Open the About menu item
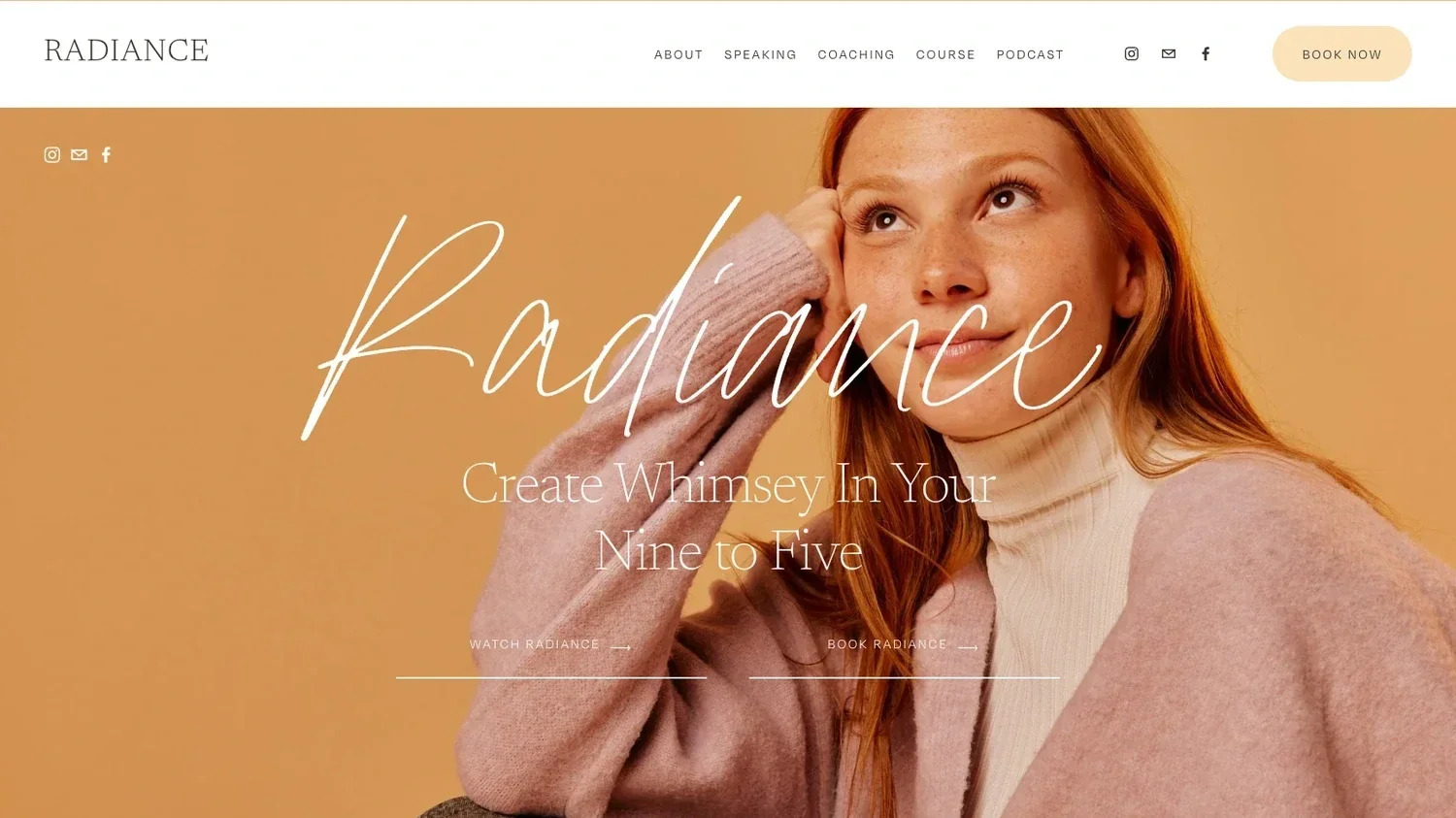 click(x=678, y=54)
